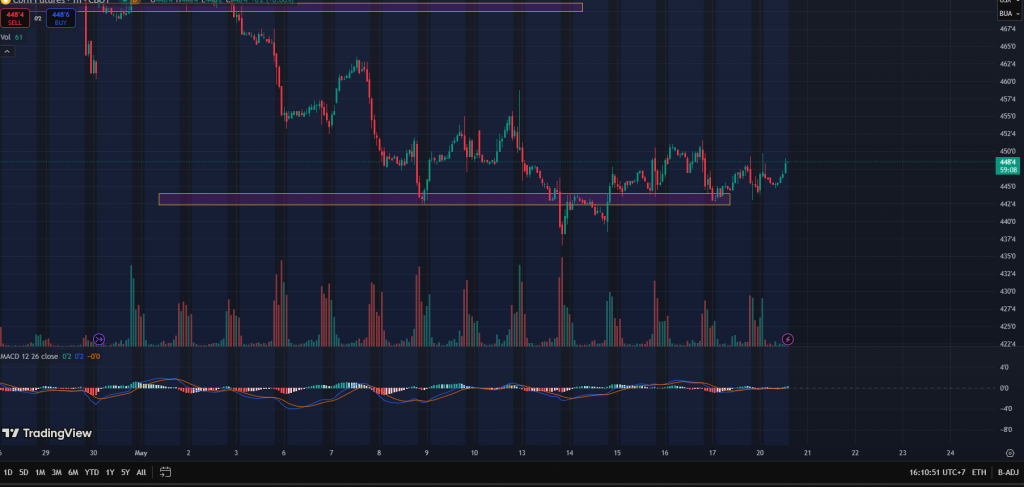1024x487 pixels.
Task: Select the 6M time range
Action: [x=74, y=472]
